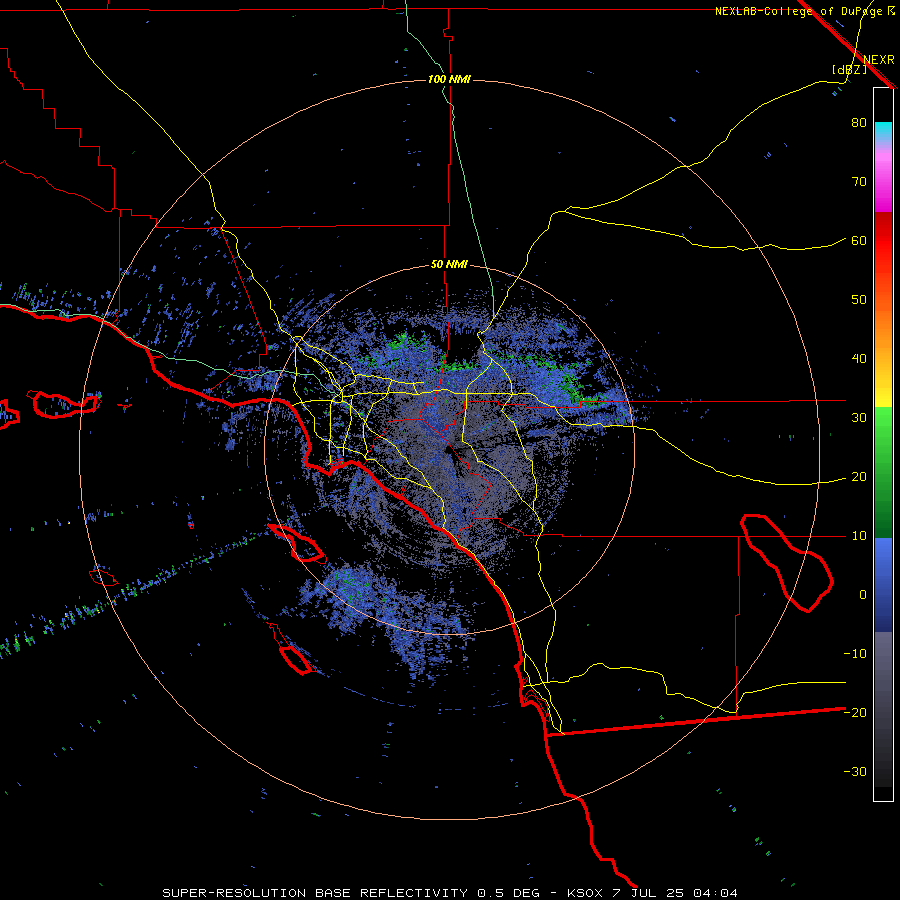Click the "-20" value on the dBZ scale
The image size is (900, 900).
tap(855, 713)
